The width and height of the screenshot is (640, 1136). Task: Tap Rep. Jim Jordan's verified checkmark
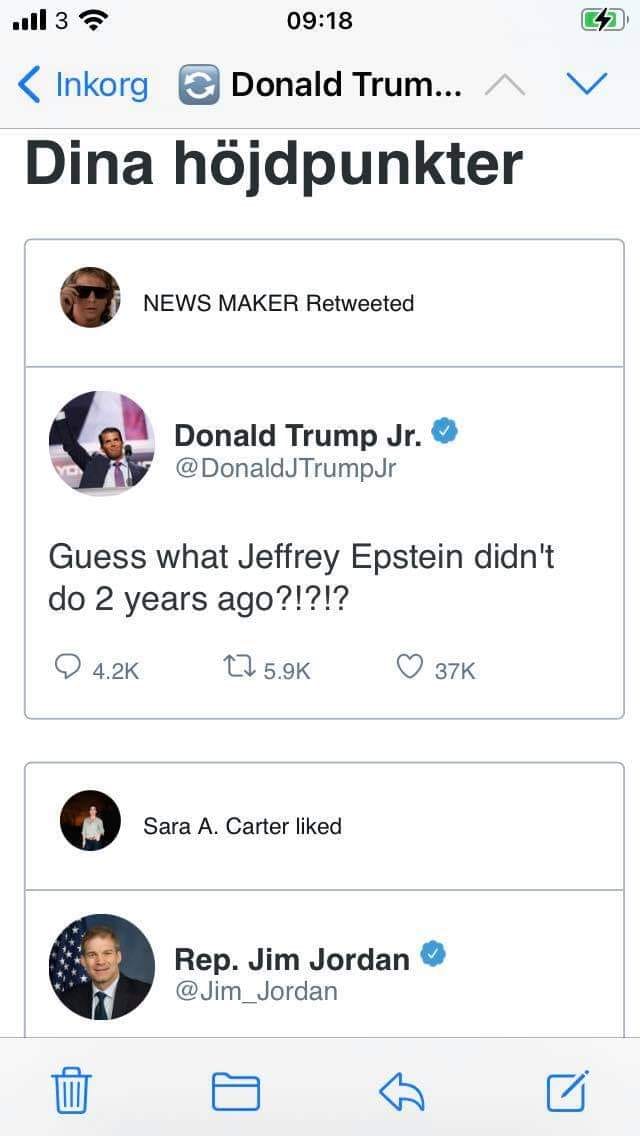(x=432, y=954)
